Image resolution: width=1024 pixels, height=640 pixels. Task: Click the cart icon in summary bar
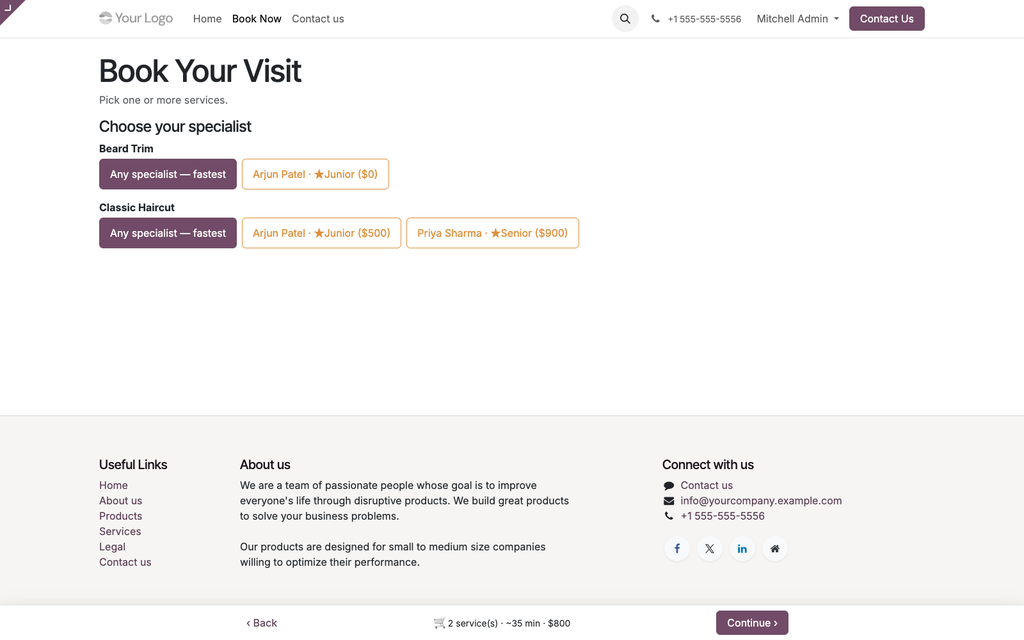point(440,623)
